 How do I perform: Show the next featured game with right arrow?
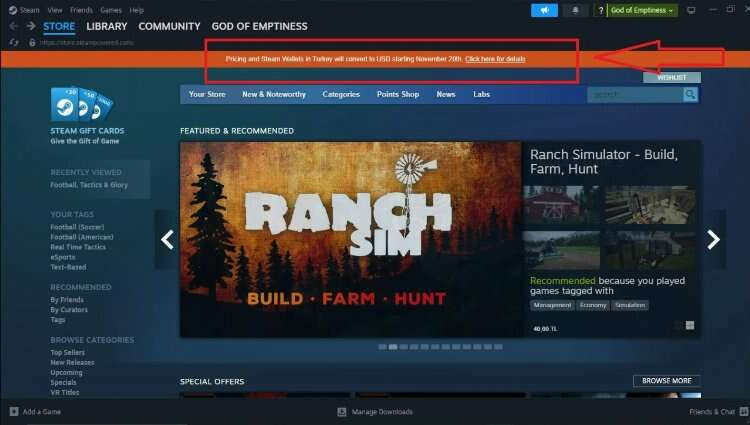pos(713,240)
